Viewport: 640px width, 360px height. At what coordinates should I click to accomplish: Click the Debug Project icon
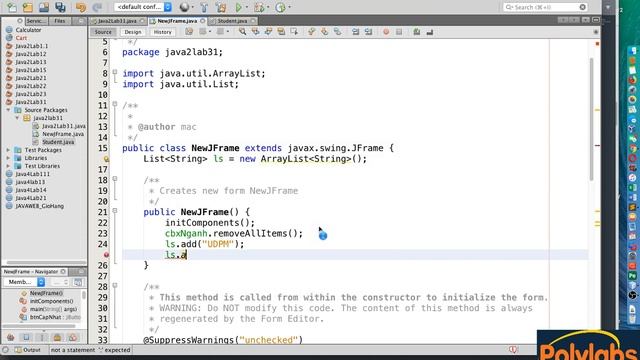point(259,7)
